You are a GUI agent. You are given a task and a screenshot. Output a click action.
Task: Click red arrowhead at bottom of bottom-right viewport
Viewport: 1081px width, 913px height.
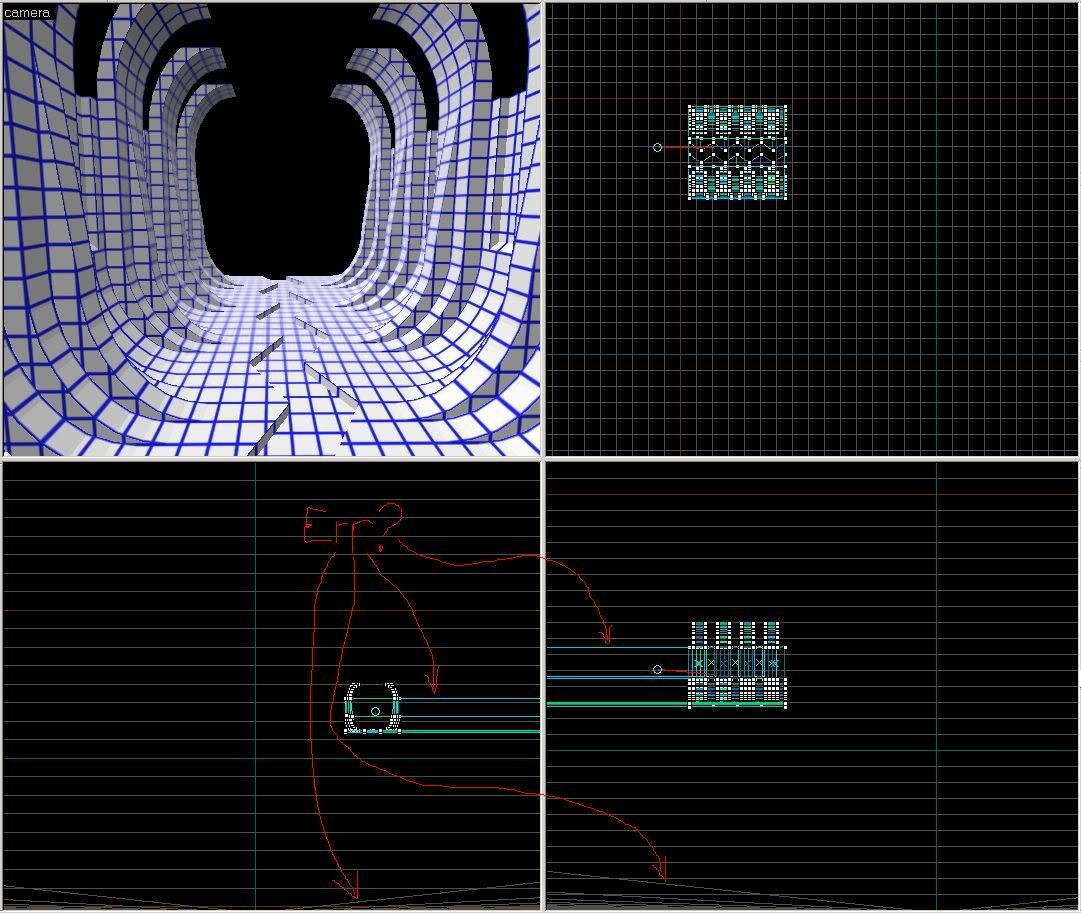(x=659, y=870)
